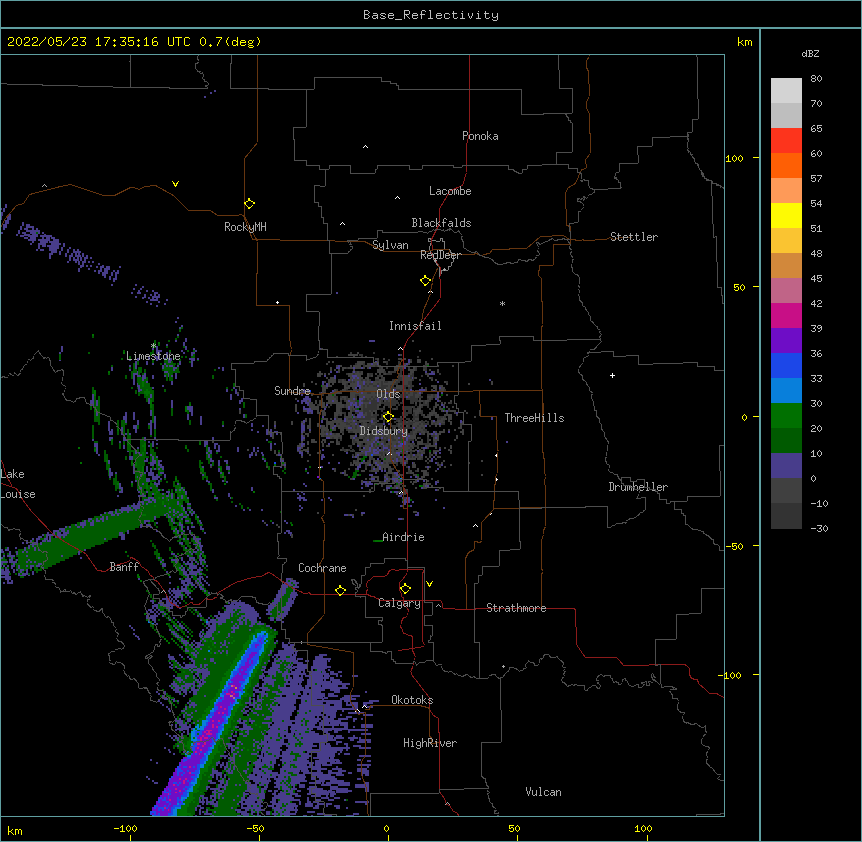The width and height of the screenshot is (862, 842).
Task: Click the Base_Reflectivity title text
Action: (x=431, y=15)
